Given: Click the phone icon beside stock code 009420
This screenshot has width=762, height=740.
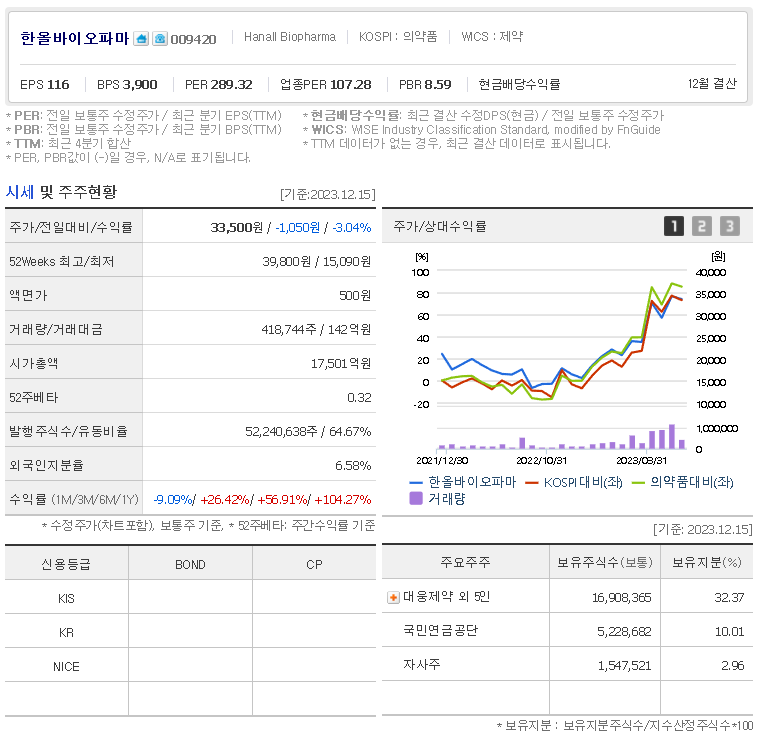Looking at the screenshot, I should (160, 38).
